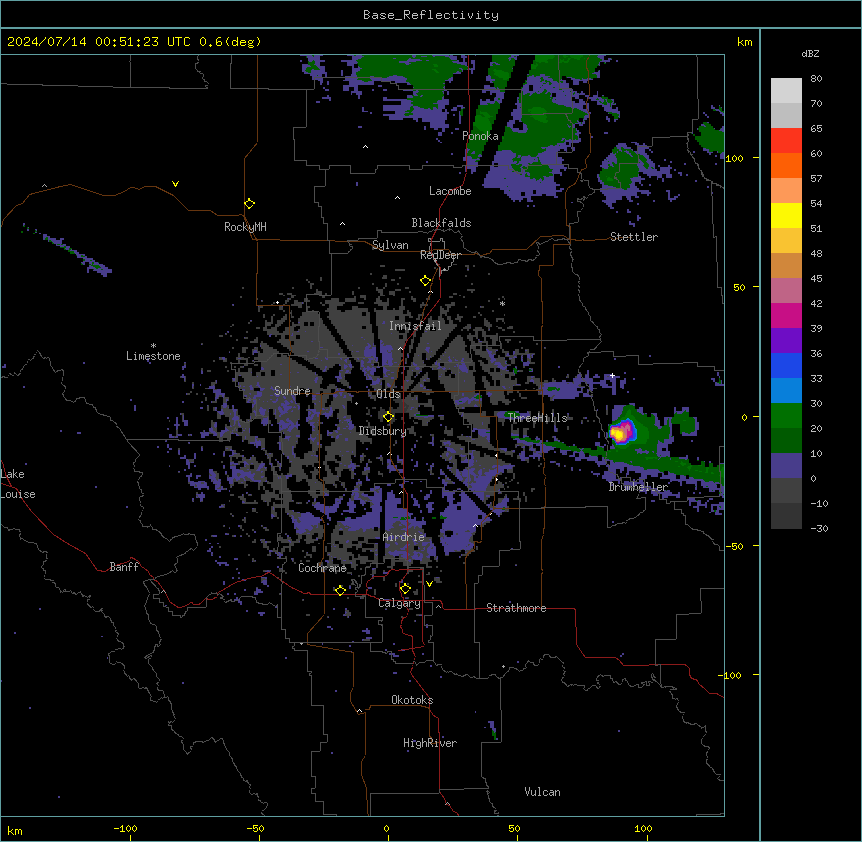Image resolution: width=862 pixels, height=842 pixels.
Task: Pick the purple 36-39 dBZ legend swatch
Action: (x=786, y=341)
